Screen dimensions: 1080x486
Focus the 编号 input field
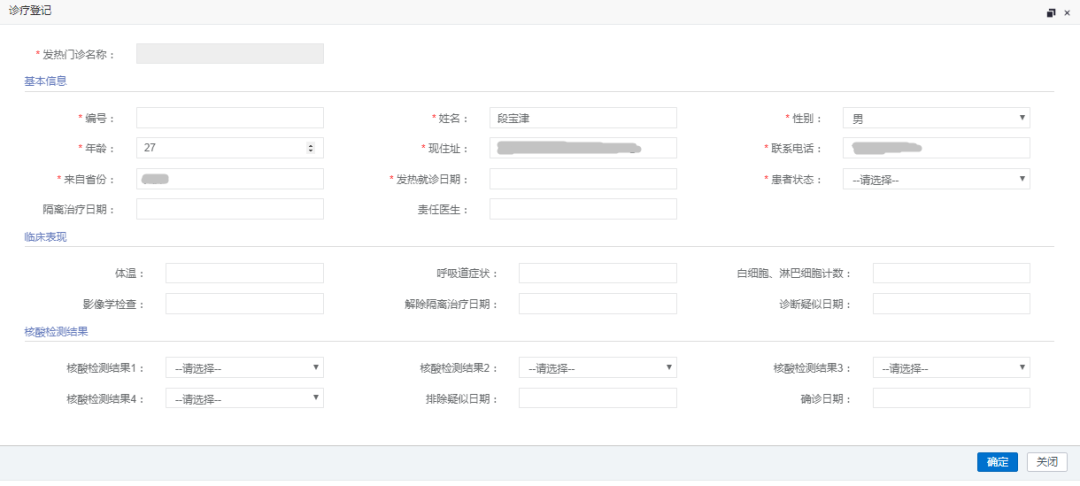tap(230, 118)
